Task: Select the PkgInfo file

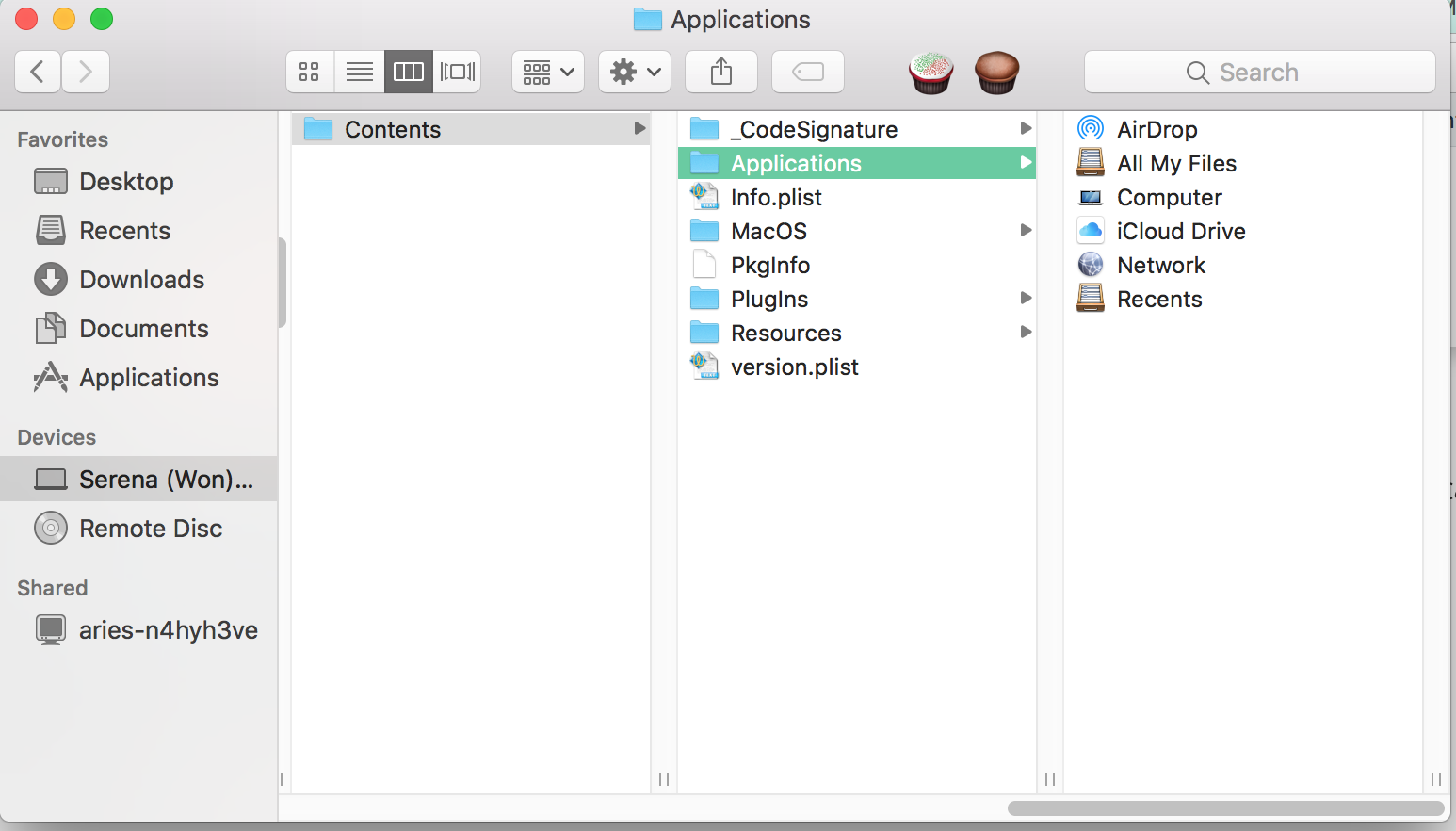Action: (x=857, y=265)
